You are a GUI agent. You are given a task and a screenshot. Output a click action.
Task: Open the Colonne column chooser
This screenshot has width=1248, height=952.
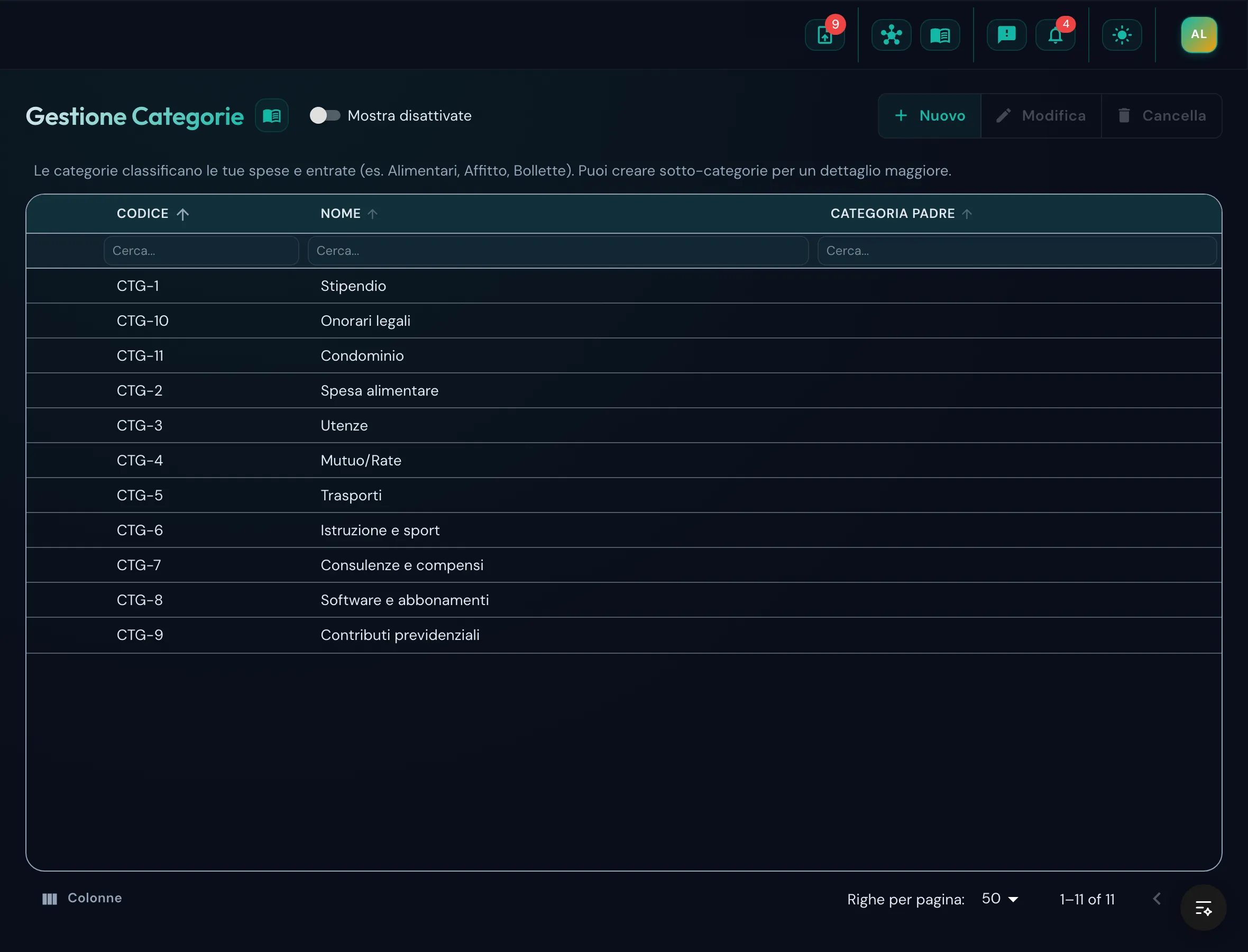pos(82,898)
